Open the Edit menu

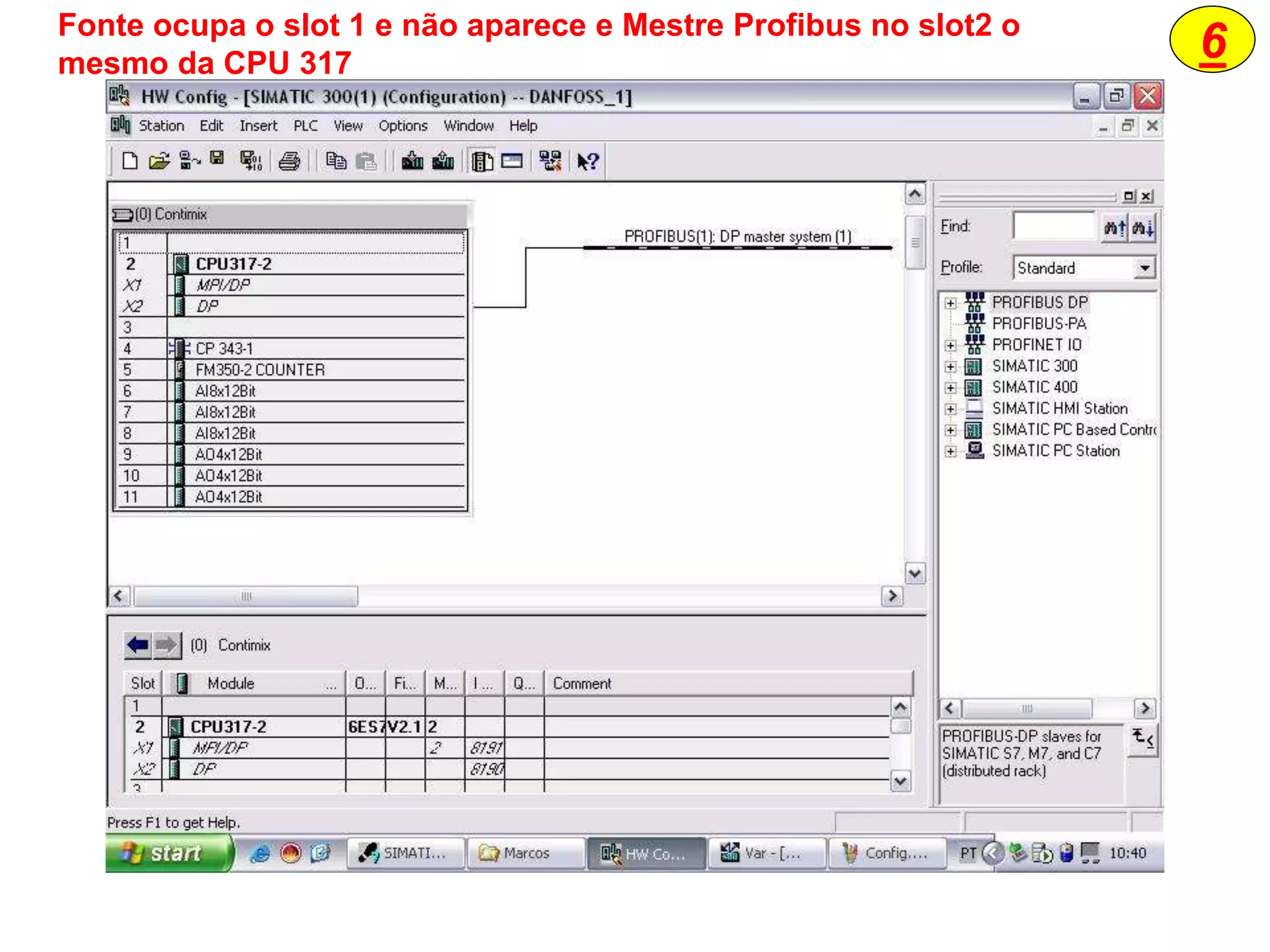211,126
